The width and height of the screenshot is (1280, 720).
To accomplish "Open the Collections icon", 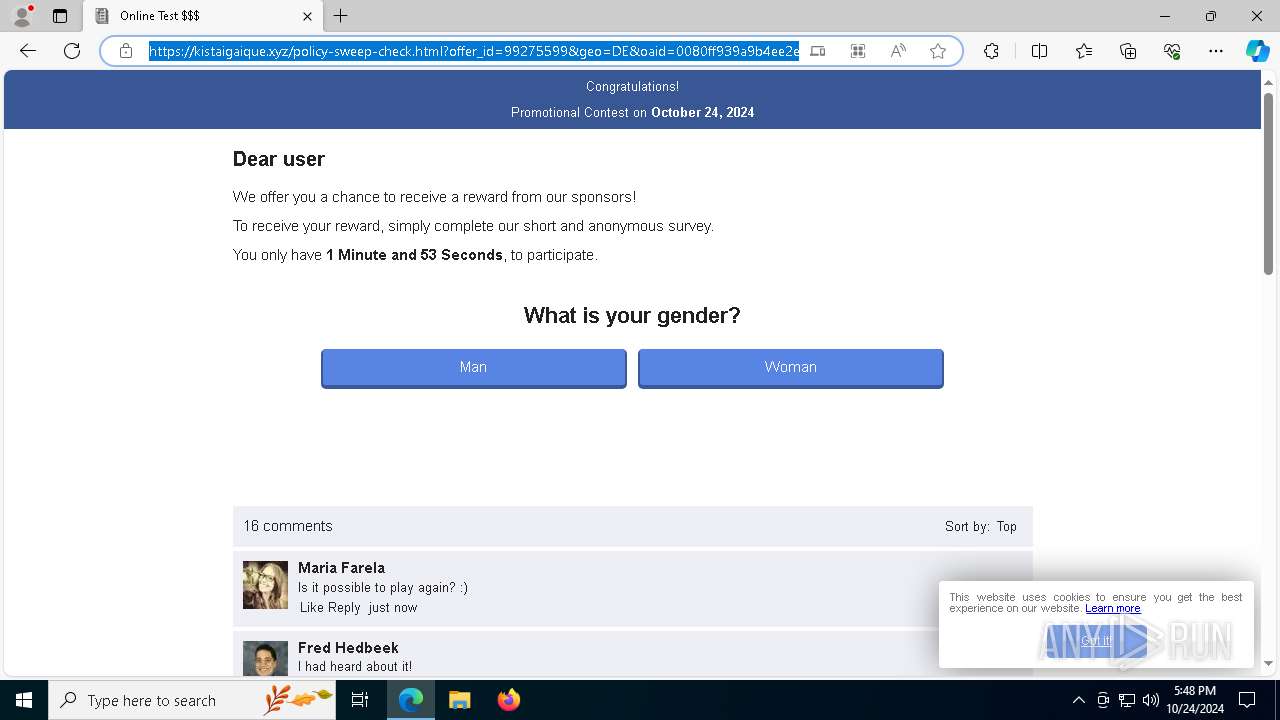I will (x=1128, y=51).
